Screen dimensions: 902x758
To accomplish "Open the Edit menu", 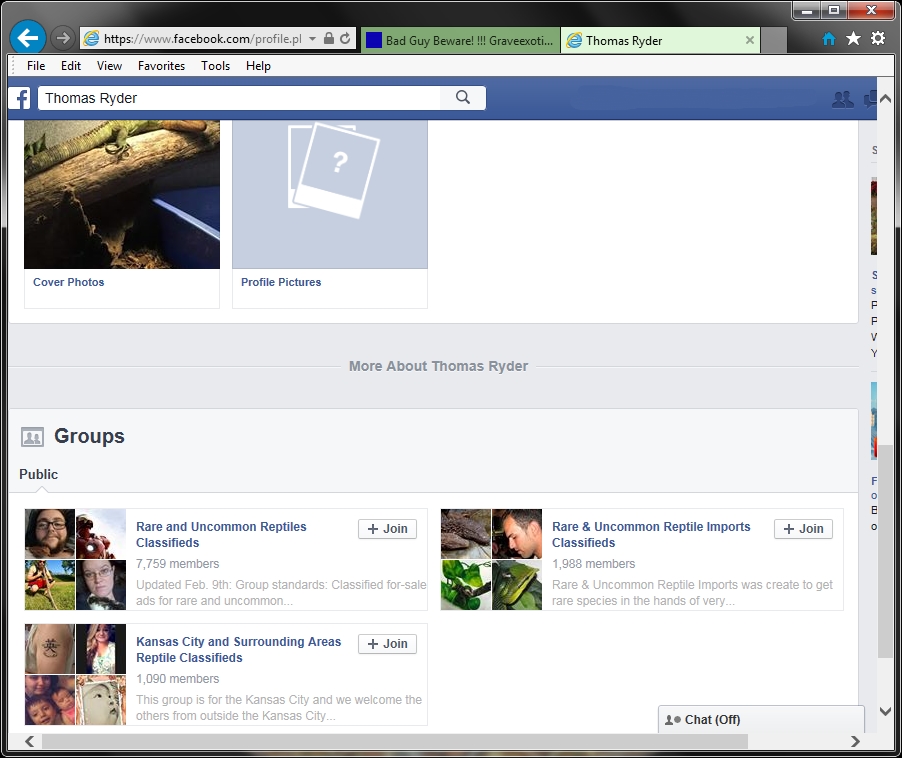I will tap(71, 66).
